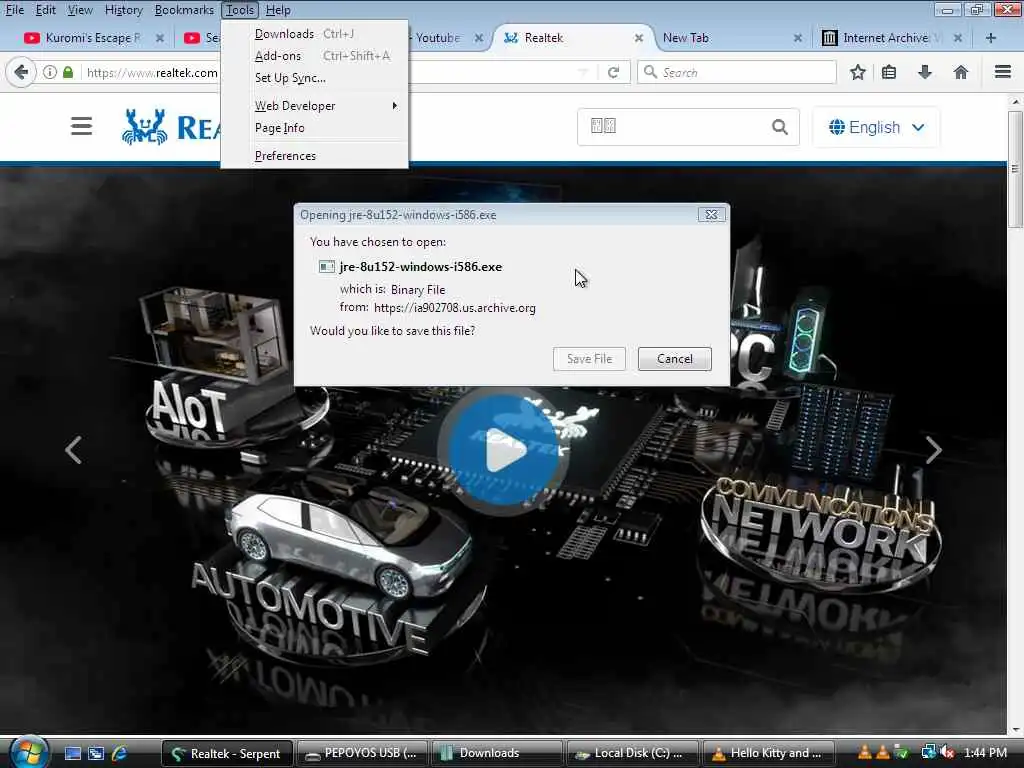Switch to Kuromi's Escape tab

[x=91, y=38]
